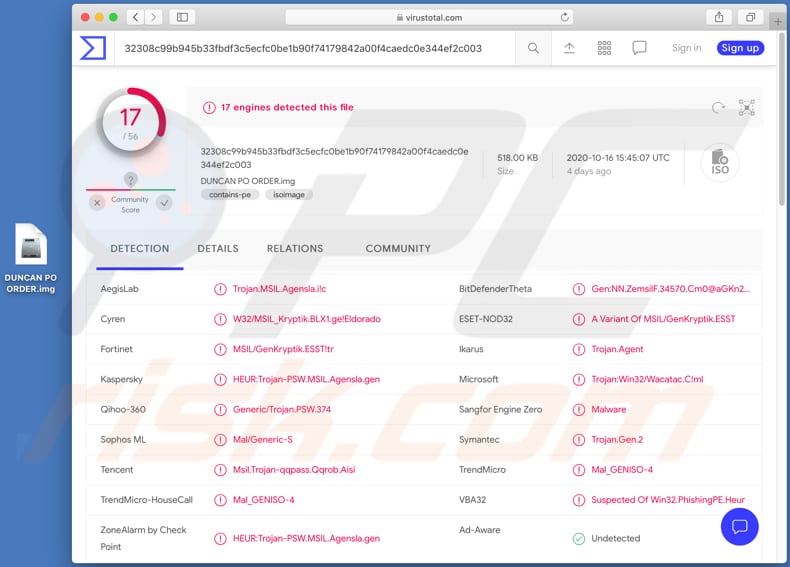Click the ISO file type icon

(720, 162)
